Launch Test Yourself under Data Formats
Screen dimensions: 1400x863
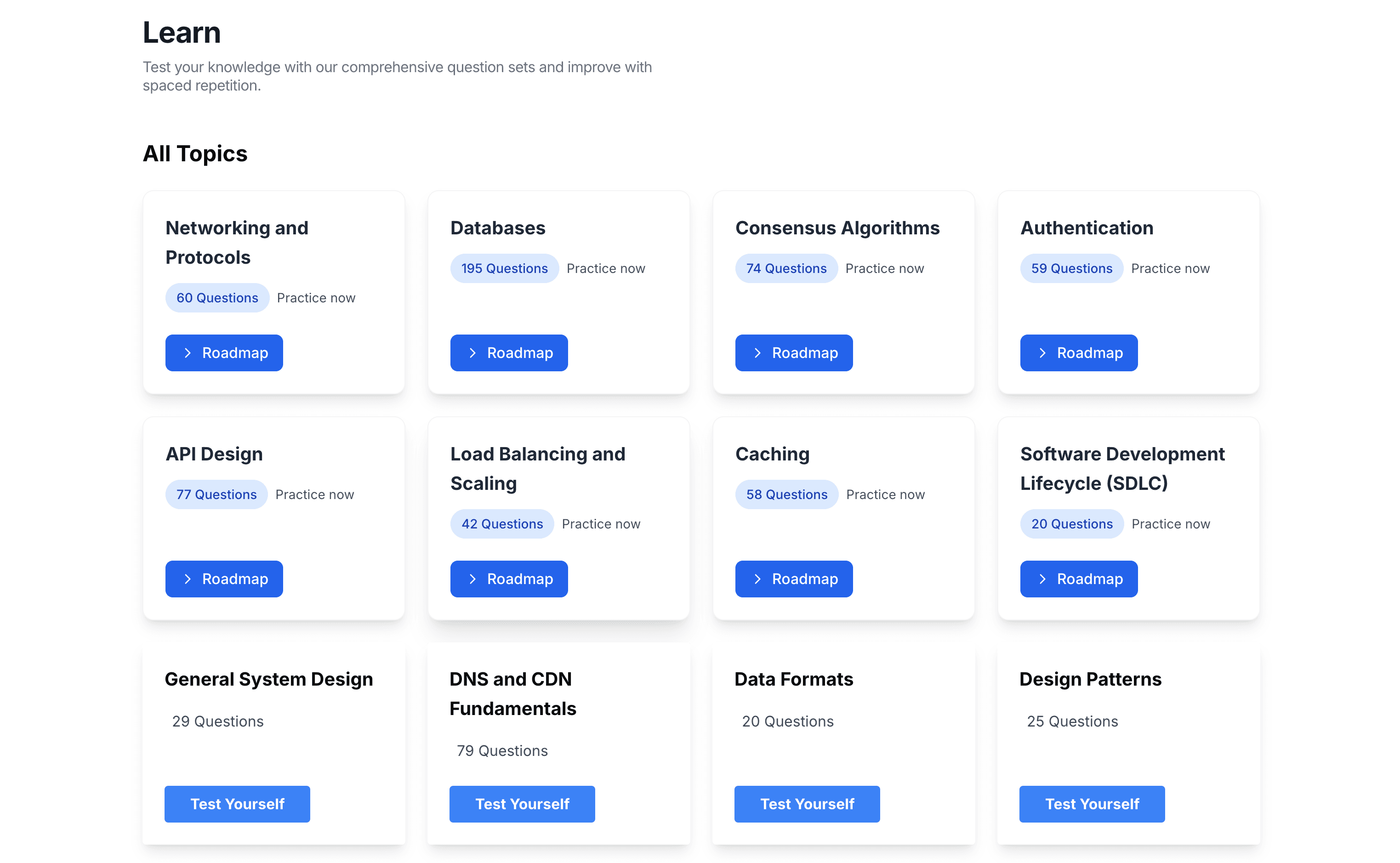tap(807, 804)
